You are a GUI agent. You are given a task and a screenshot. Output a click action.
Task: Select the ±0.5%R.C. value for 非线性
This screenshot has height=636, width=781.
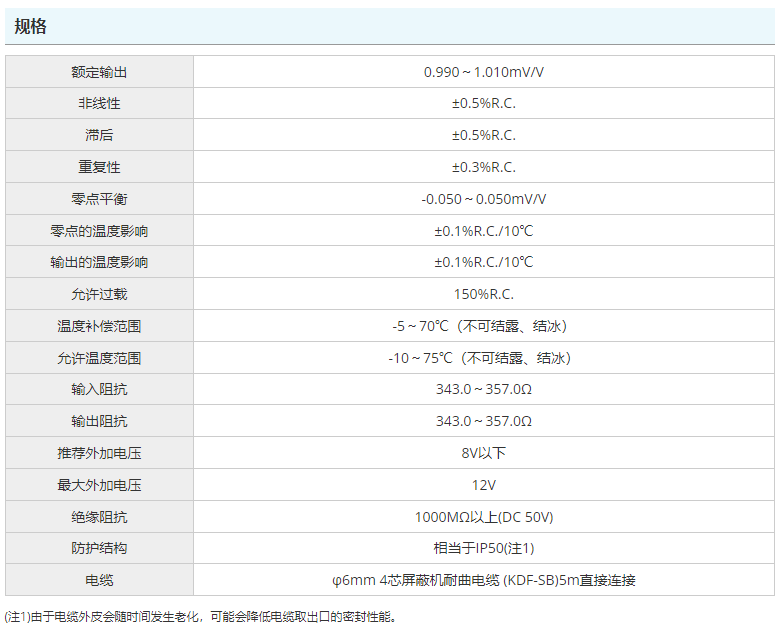484,104
